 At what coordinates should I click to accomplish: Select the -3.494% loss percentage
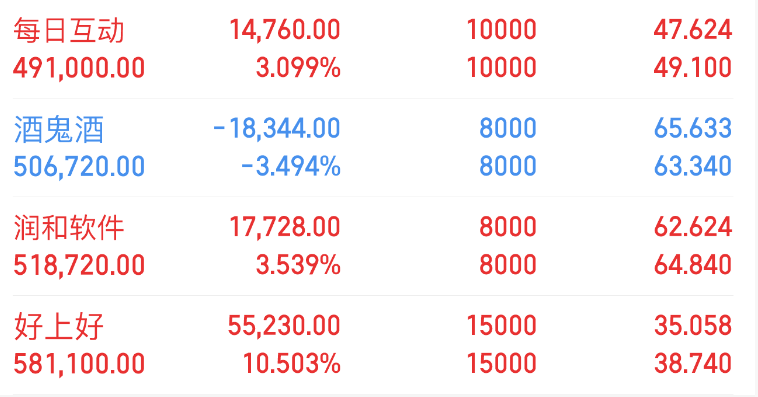tap(291, 166)
